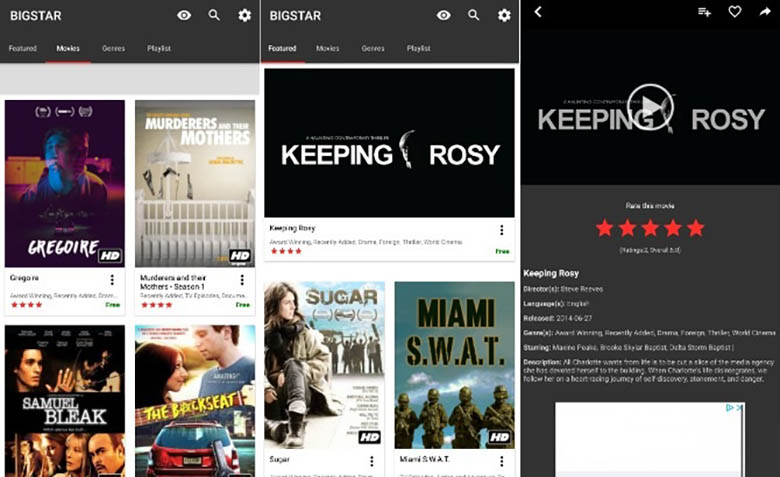Open three-dot menu on Keeping Rosy card
Screen dimensions: 780x477
(x=501, y=230)
